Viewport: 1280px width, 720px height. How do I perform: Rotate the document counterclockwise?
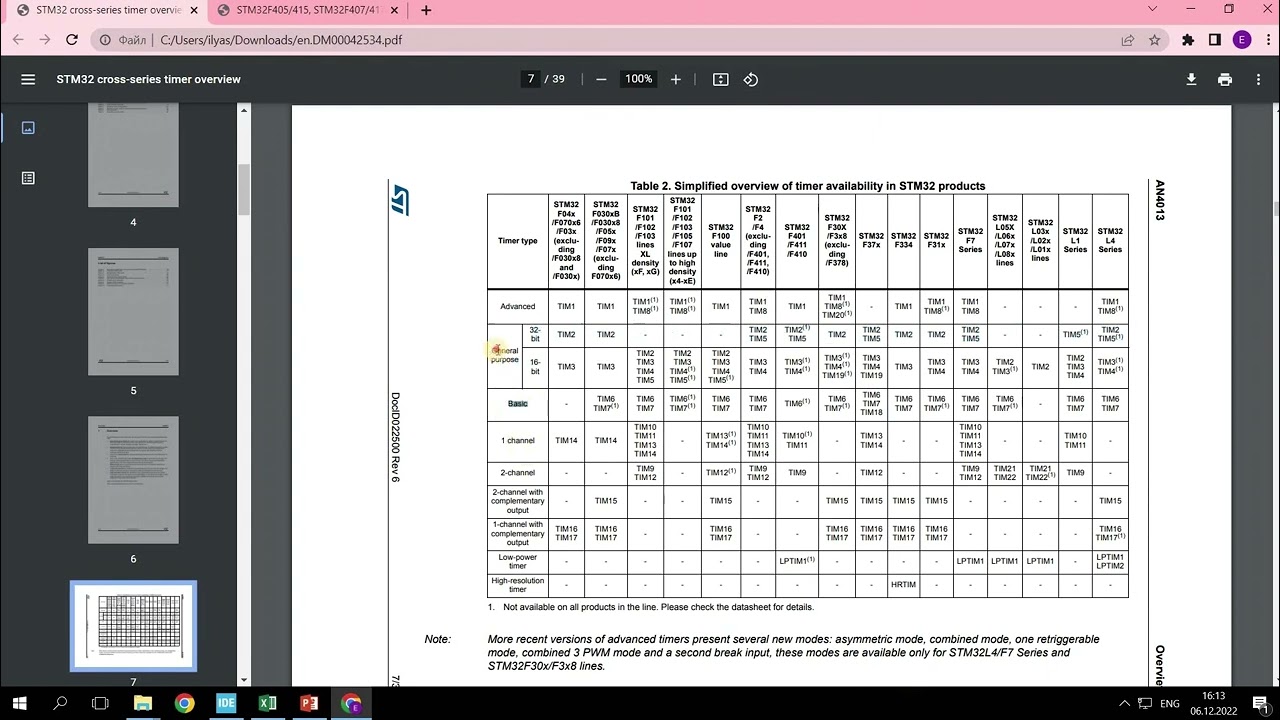coord(751,79)
